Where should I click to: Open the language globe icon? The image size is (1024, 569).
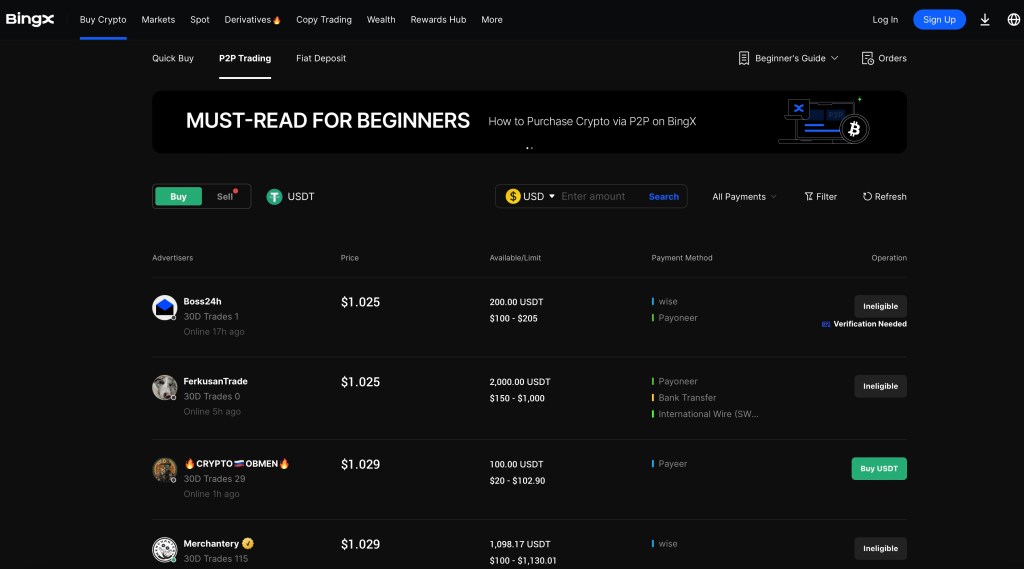pyautogui.click(x=1014, y=20)
